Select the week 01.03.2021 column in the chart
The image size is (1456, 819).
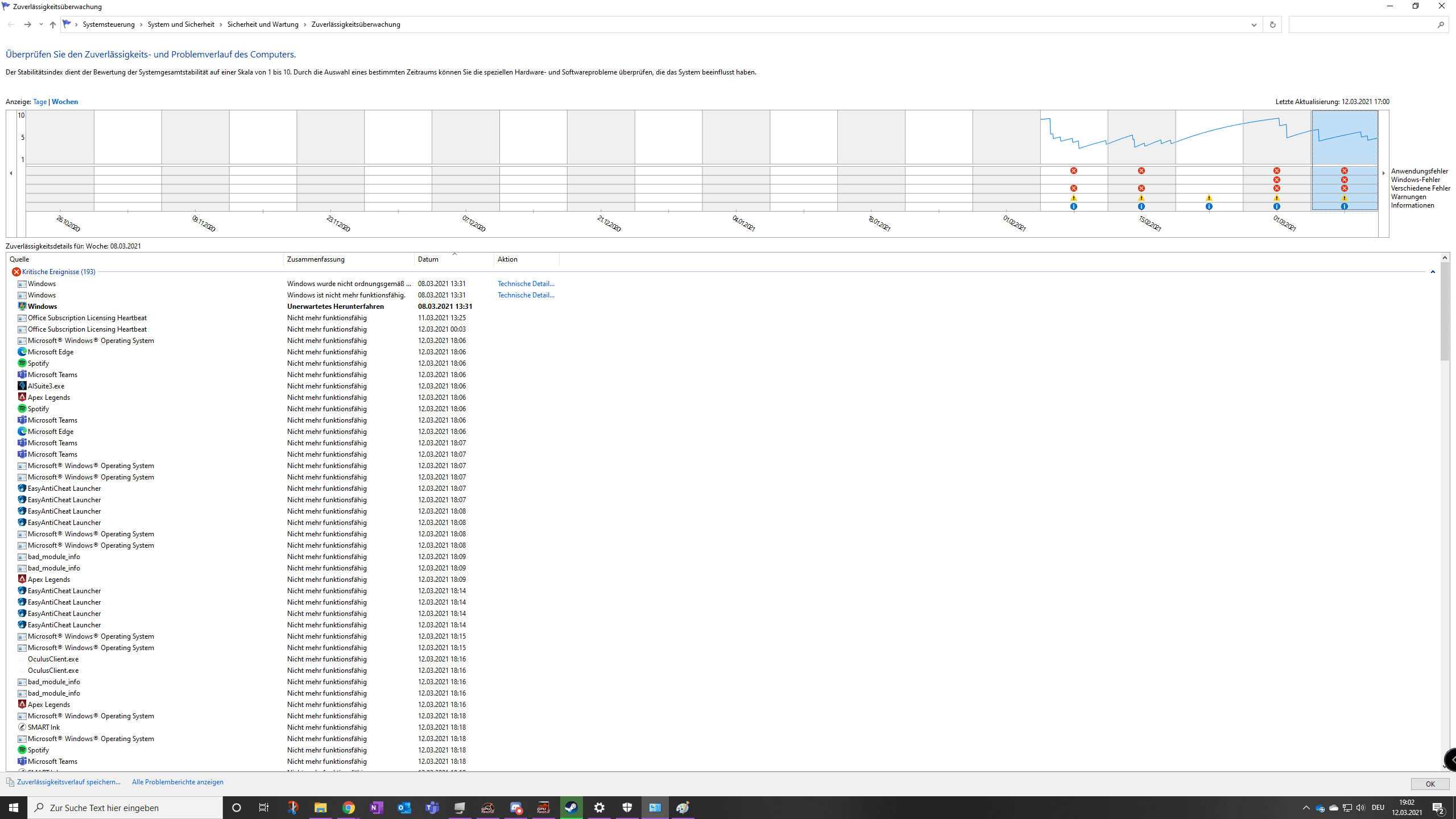[x=1277, y=160]
